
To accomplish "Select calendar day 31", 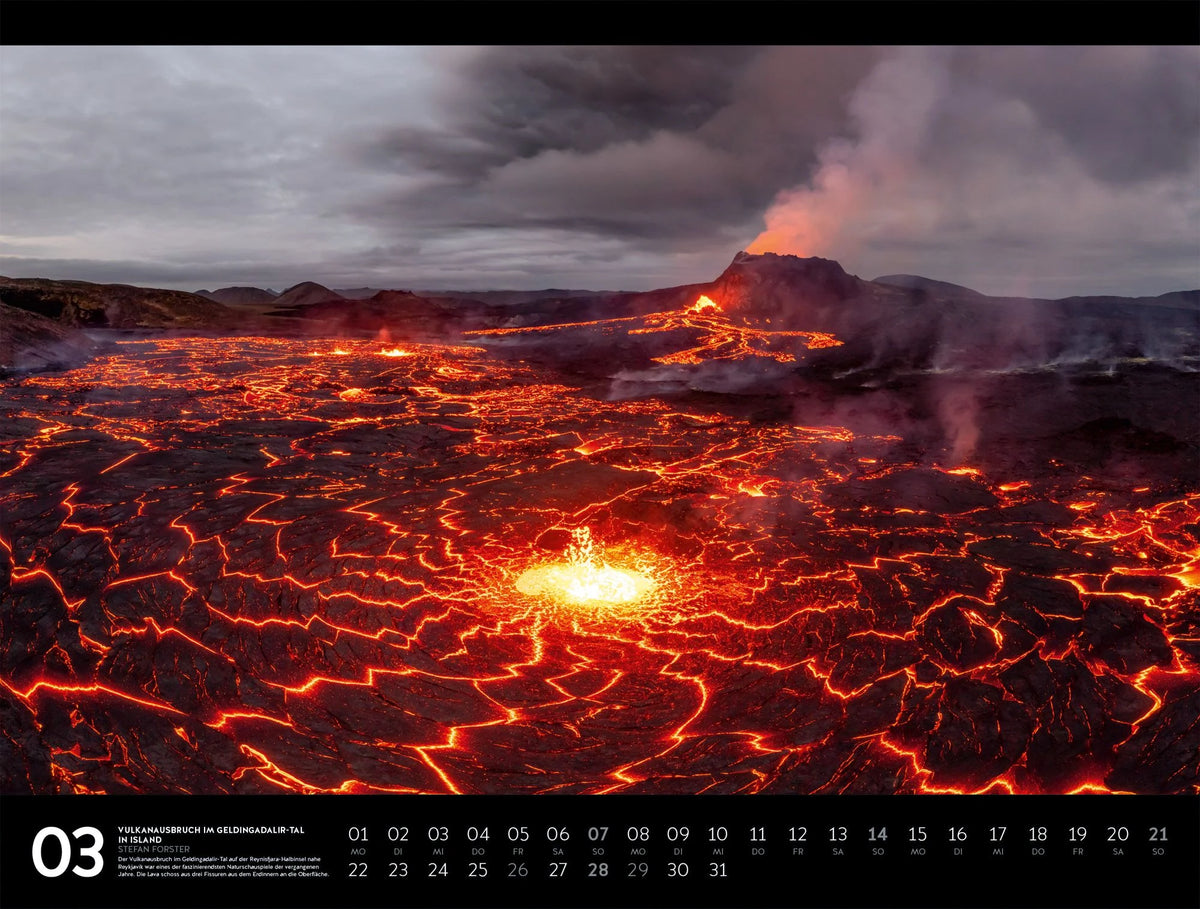I will click(718, 870).
